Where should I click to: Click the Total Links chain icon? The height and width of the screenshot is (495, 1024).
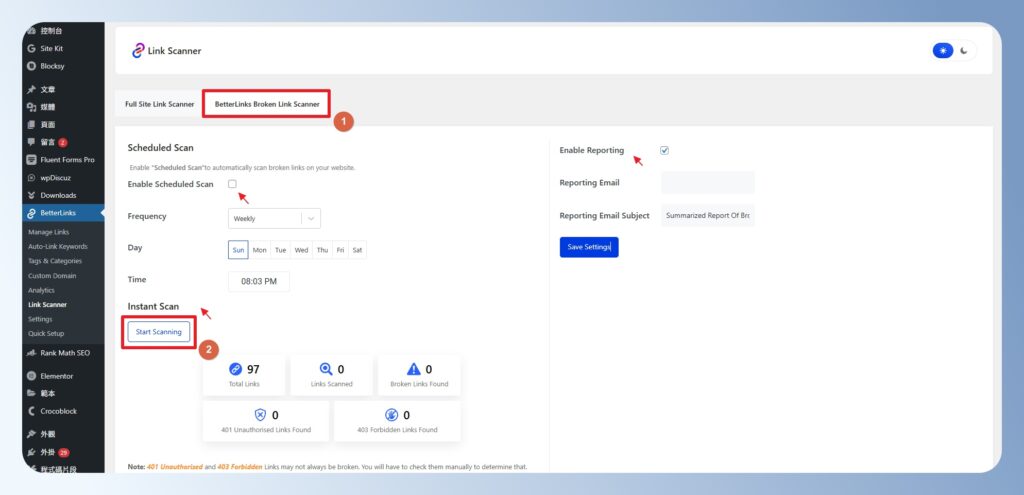point(236,369)
